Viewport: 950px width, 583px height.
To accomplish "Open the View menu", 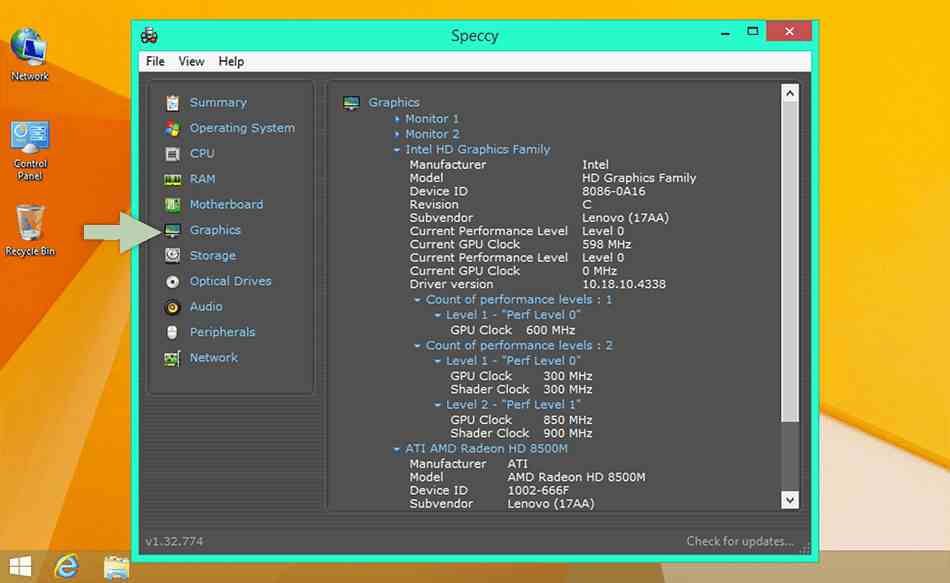I will coord(191,61).
